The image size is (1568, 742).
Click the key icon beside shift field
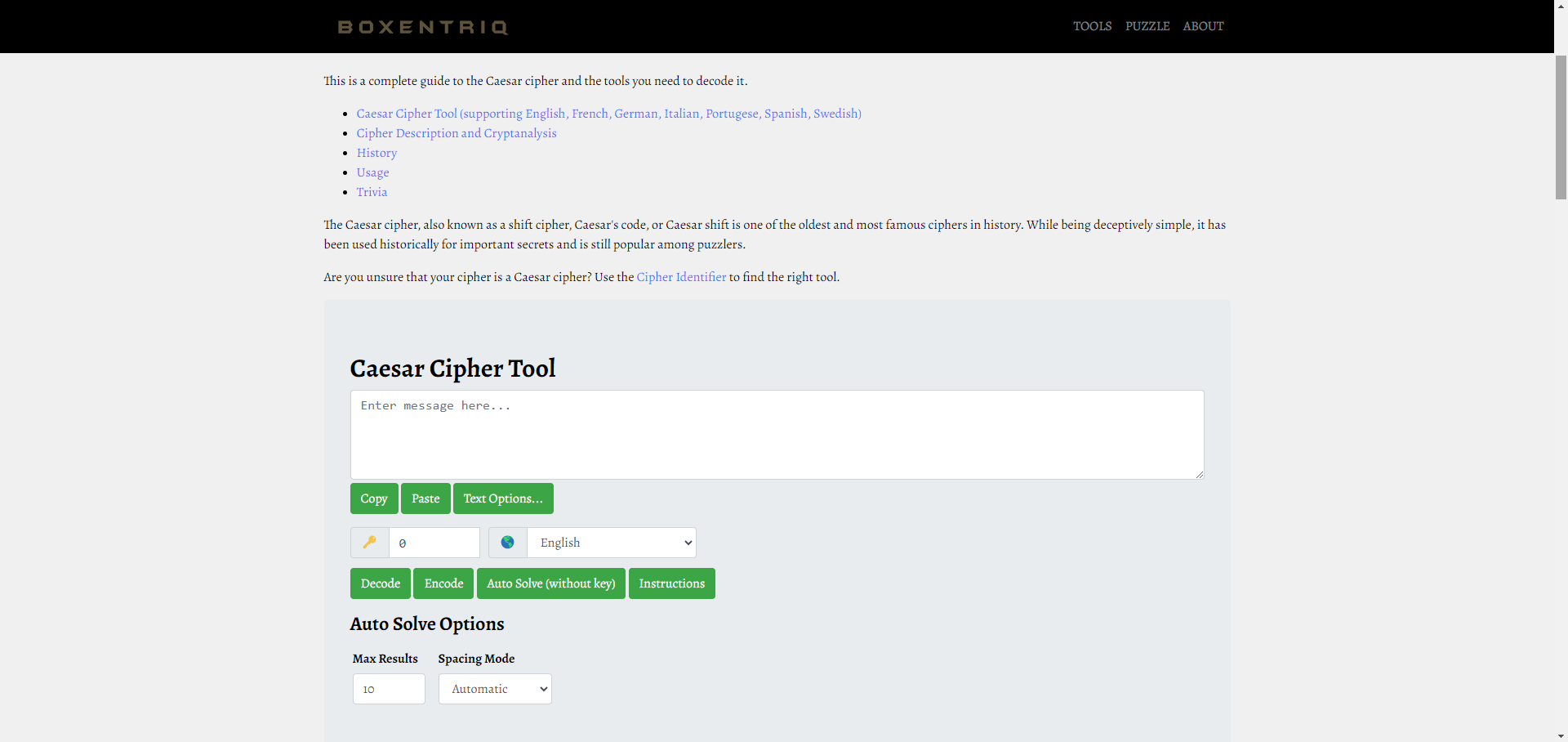click(x=370, y=543)
